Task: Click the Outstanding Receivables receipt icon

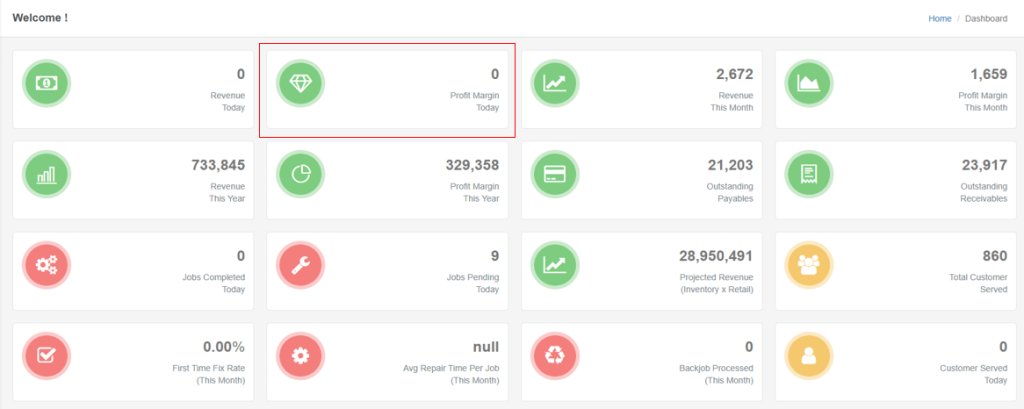Action: click(x=809, y=175)
